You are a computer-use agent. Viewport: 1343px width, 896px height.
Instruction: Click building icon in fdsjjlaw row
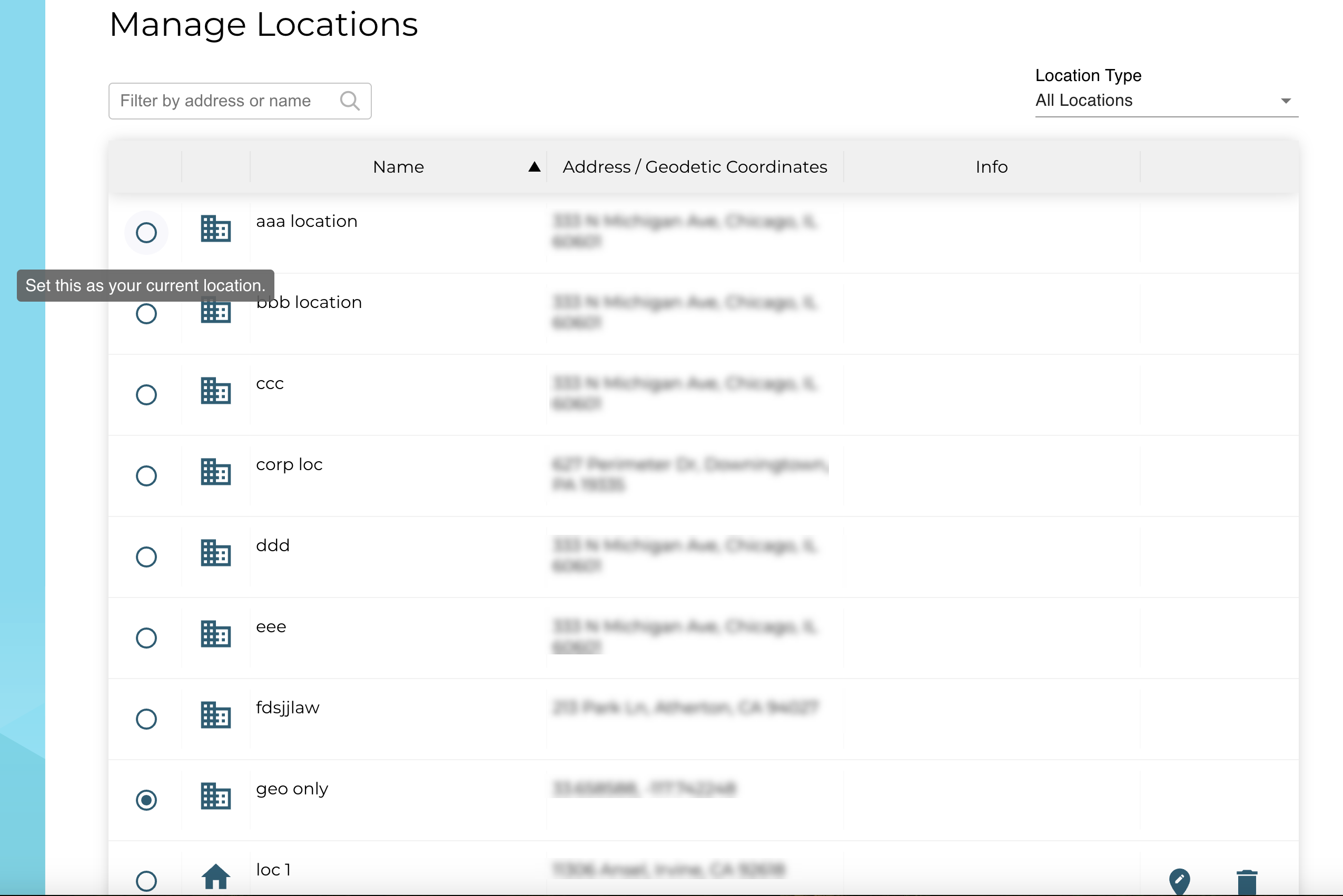coord(215,715)
